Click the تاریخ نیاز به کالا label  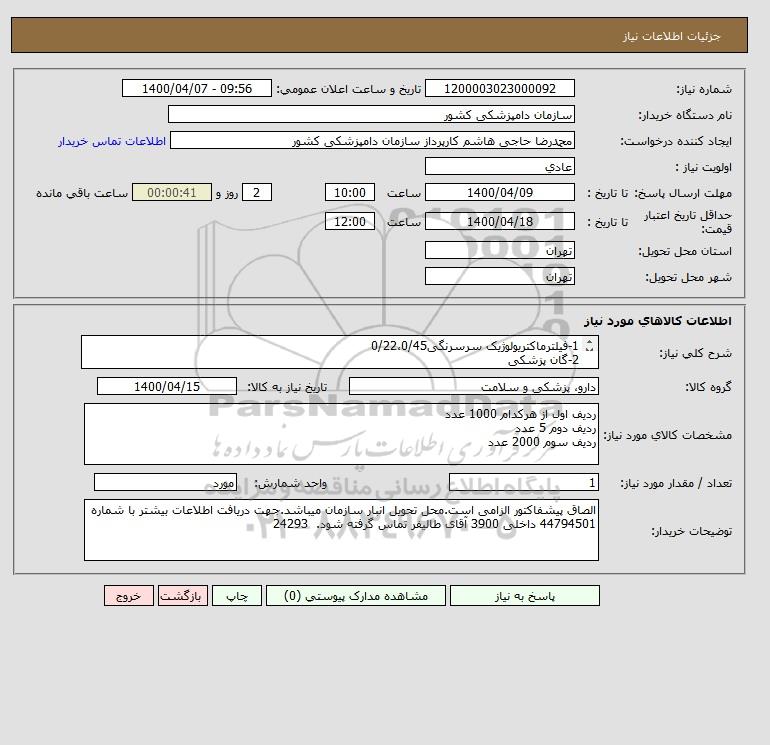(286, 387)
